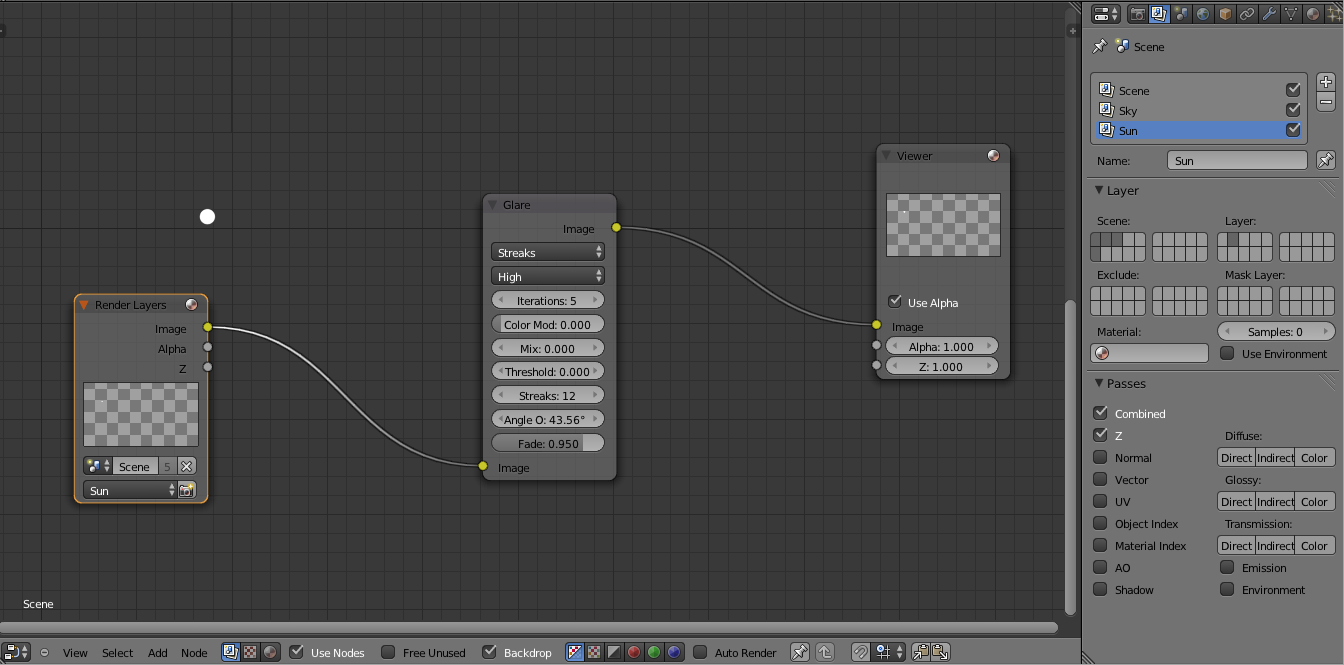The width and height of the screenshot is (1344, 665).
Task: Toggle Use Alpha in Viewer node
Action: coord(894,302)
